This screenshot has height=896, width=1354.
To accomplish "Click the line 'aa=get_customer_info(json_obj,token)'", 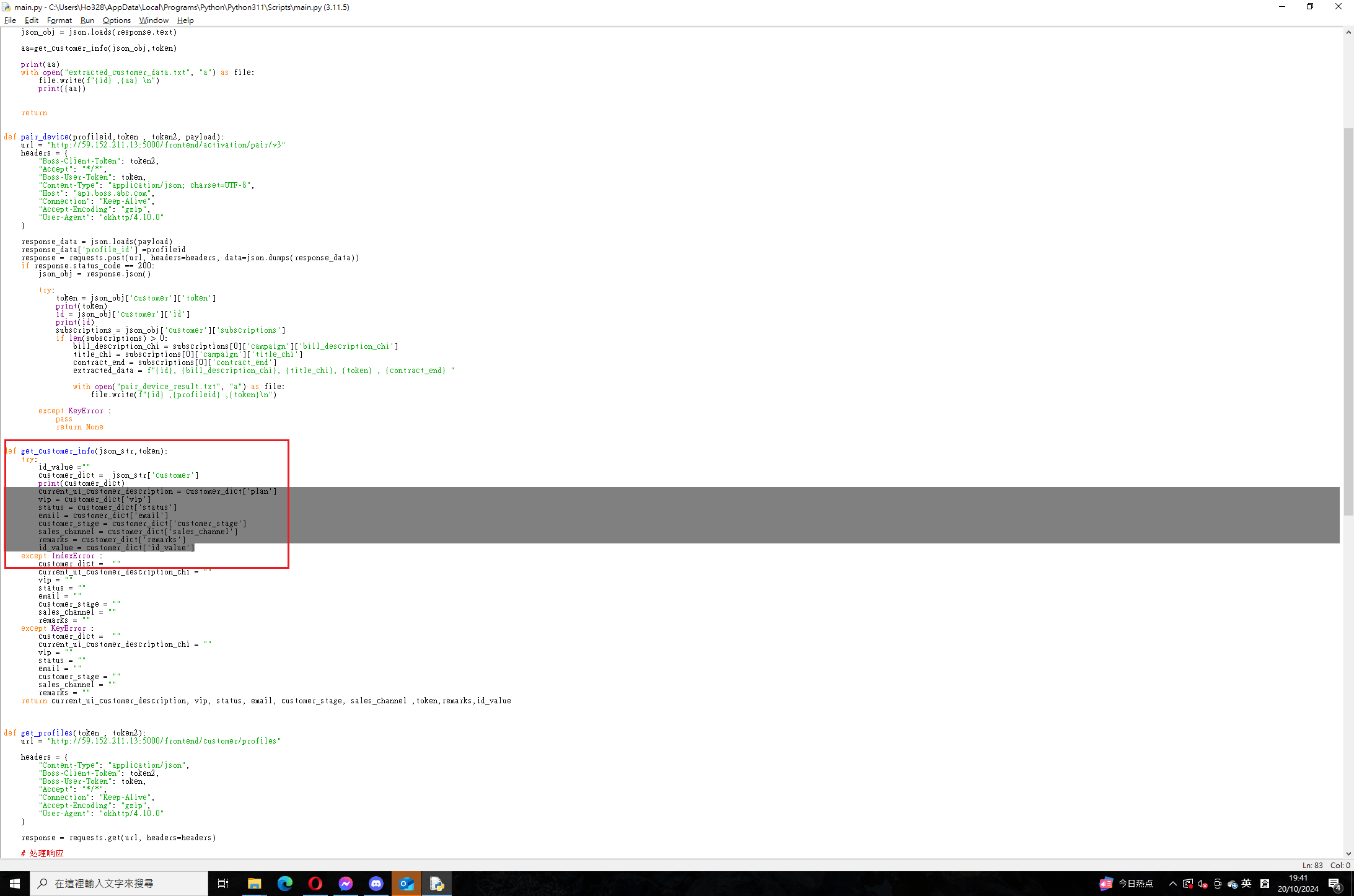I will point(99,48).
